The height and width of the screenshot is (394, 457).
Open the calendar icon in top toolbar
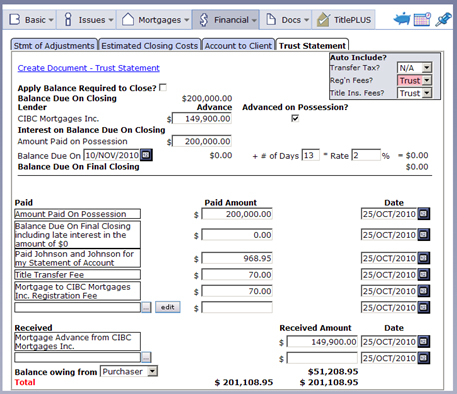click(422, 19)
